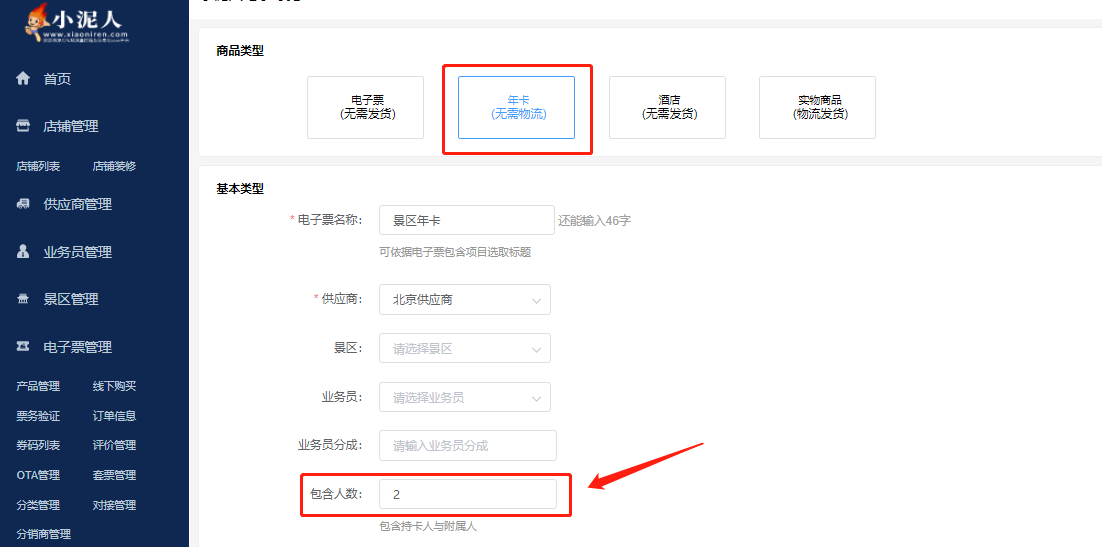Select the 电子票 product type card
The width and height of the screenshot is (1102, 547).
coord(365,107)
